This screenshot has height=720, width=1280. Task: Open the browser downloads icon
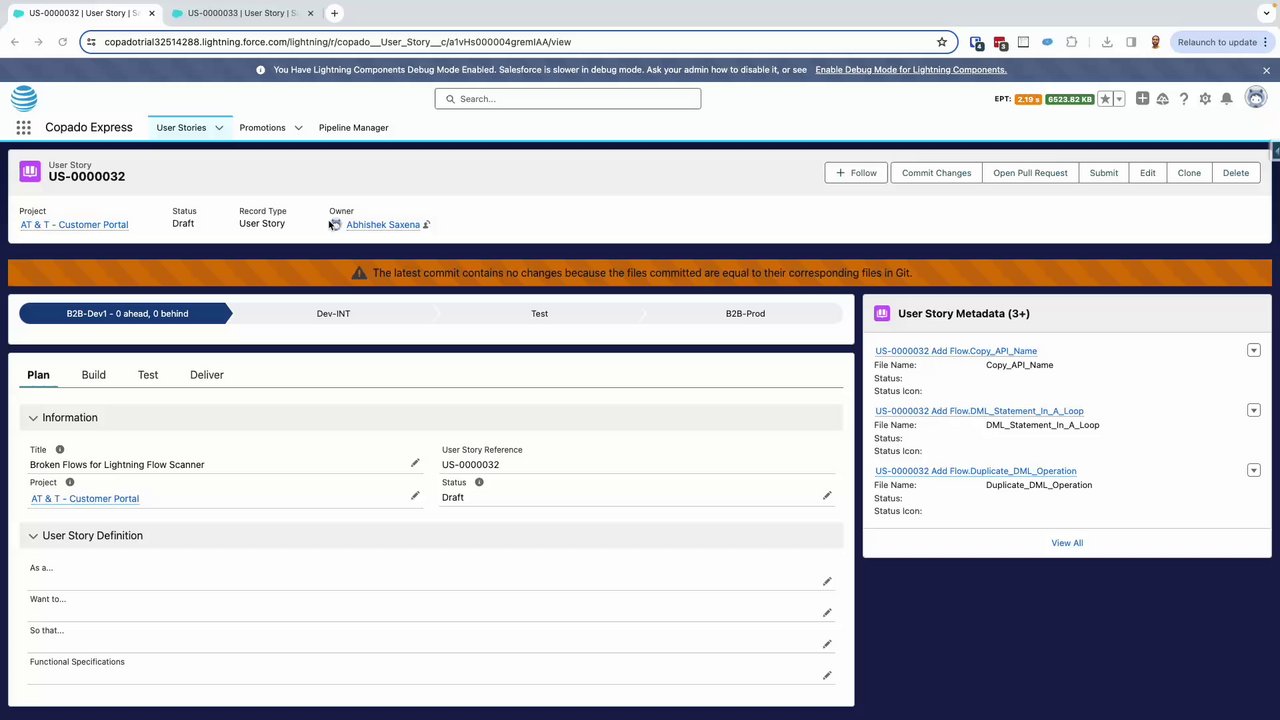point(1107,42)
